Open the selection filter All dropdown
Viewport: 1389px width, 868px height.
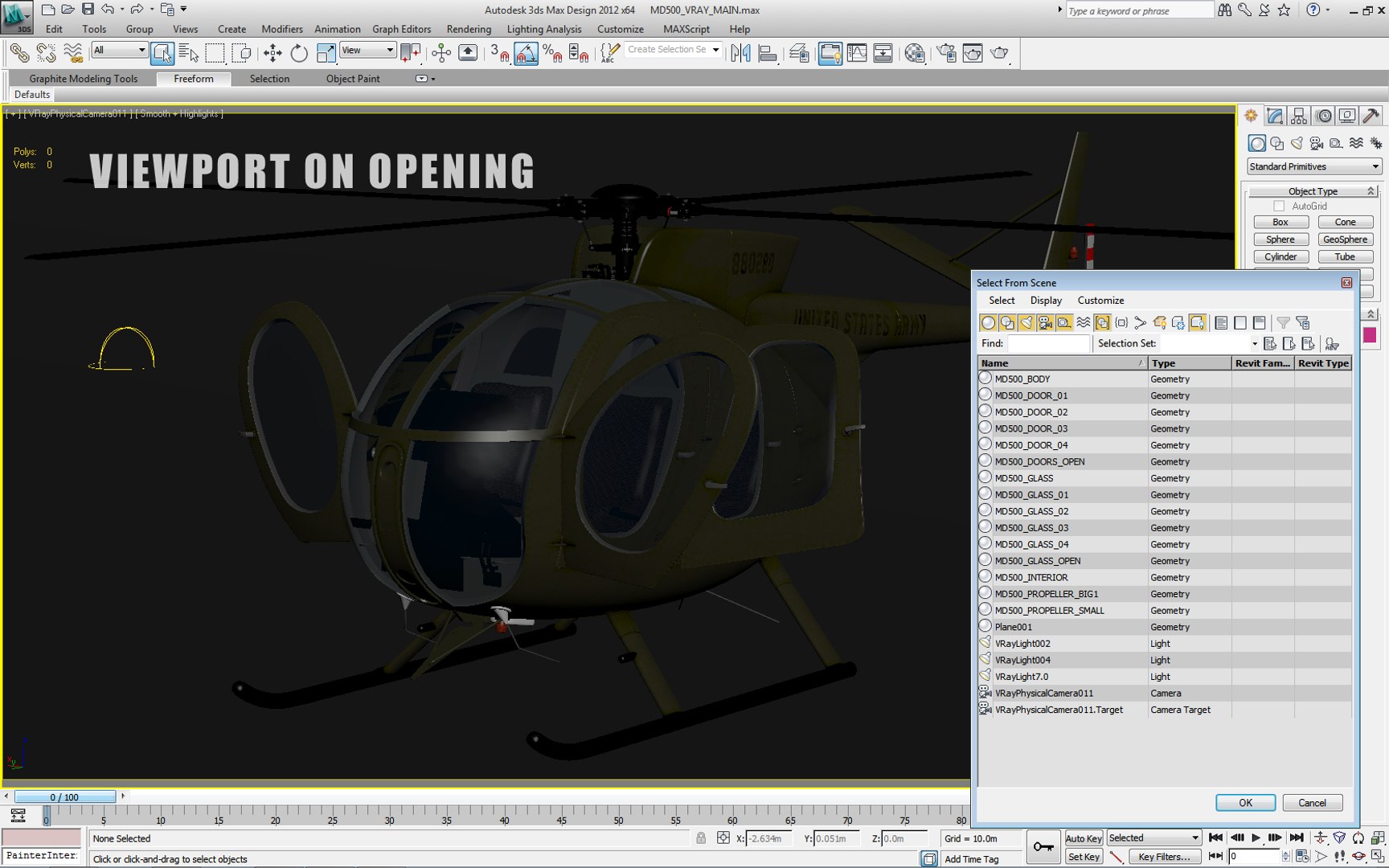119,50
